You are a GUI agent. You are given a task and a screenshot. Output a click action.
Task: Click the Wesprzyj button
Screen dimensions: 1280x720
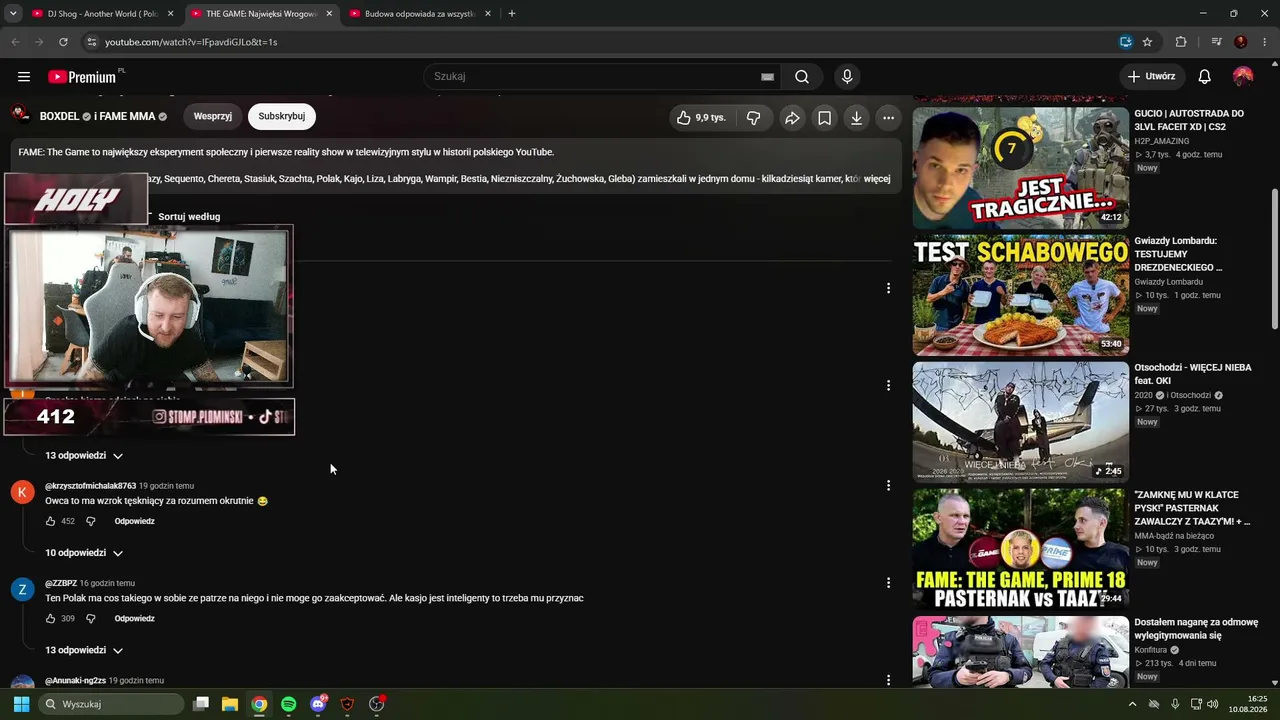click(213, 117)
